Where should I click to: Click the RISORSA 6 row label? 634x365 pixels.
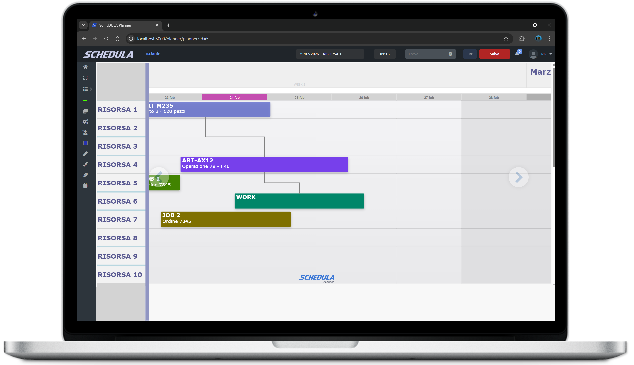pos(117,201)
